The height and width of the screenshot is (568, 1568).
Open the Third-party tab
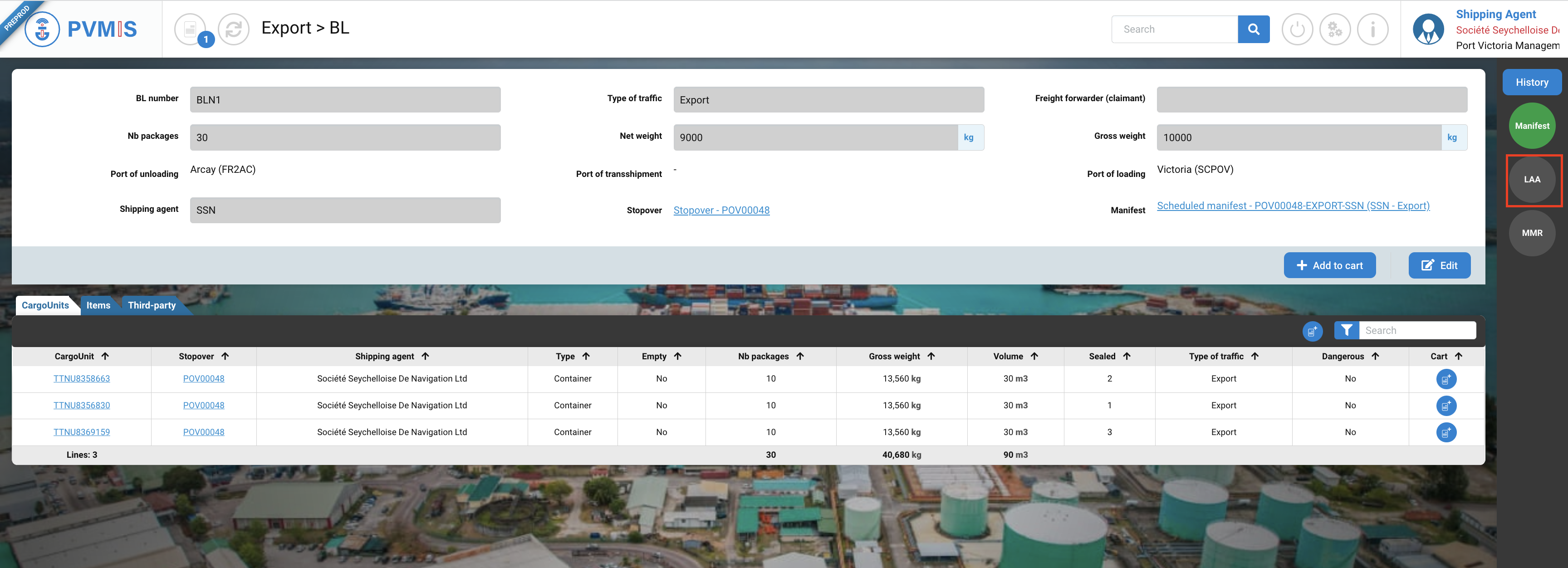click(x=152, y=305)
